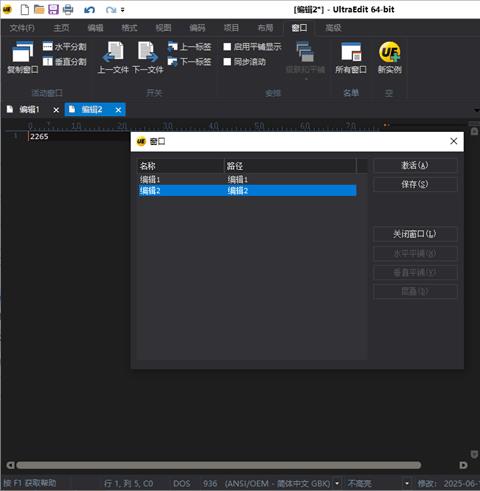Click the 复制窗口 (duplicate window) icon
480x491 pixels.
pos(22,57)
